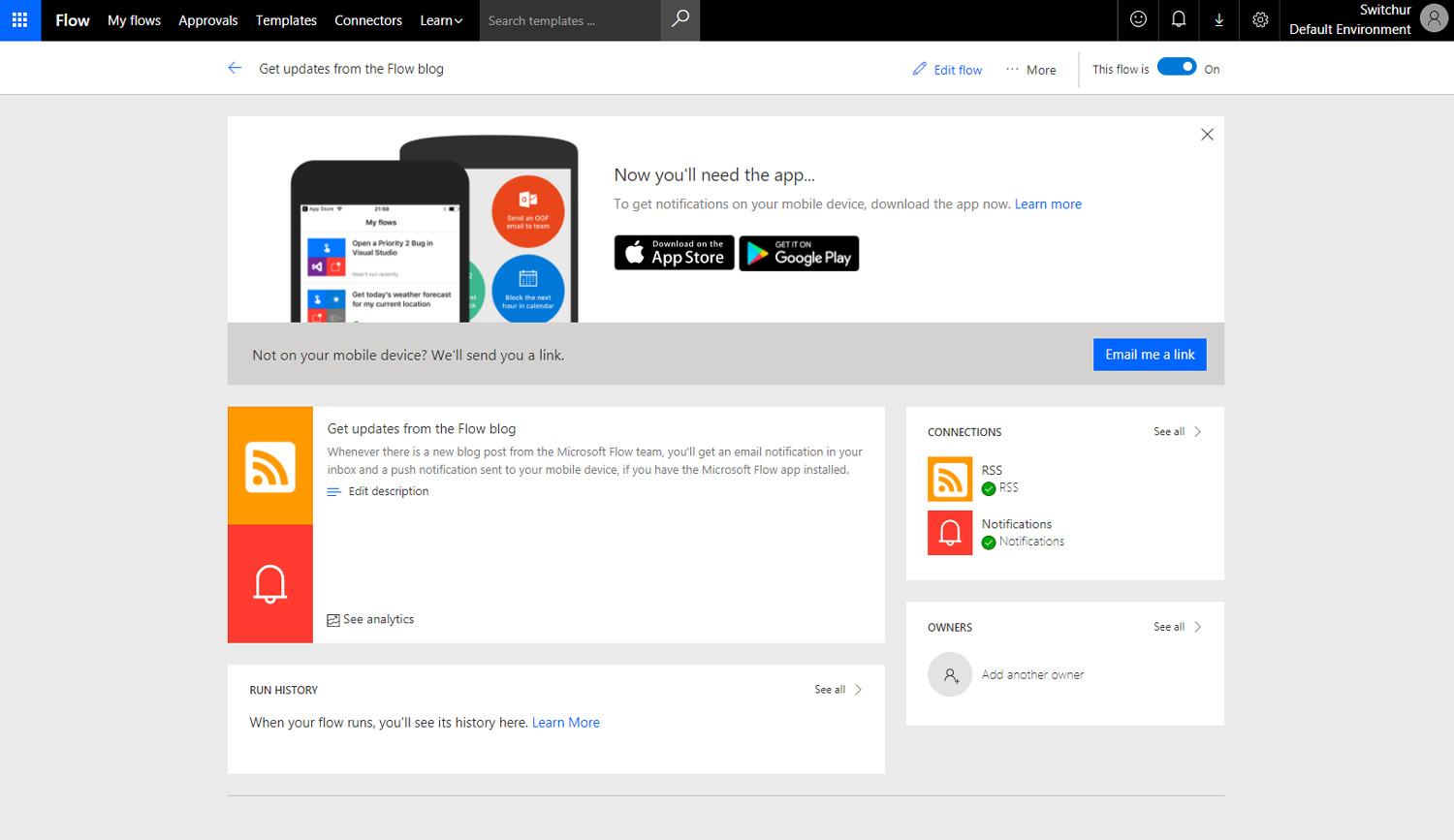Viewport: 1454px width, 840px height.
Task: Open the account avatar menu
Action: pos(1434,18)
